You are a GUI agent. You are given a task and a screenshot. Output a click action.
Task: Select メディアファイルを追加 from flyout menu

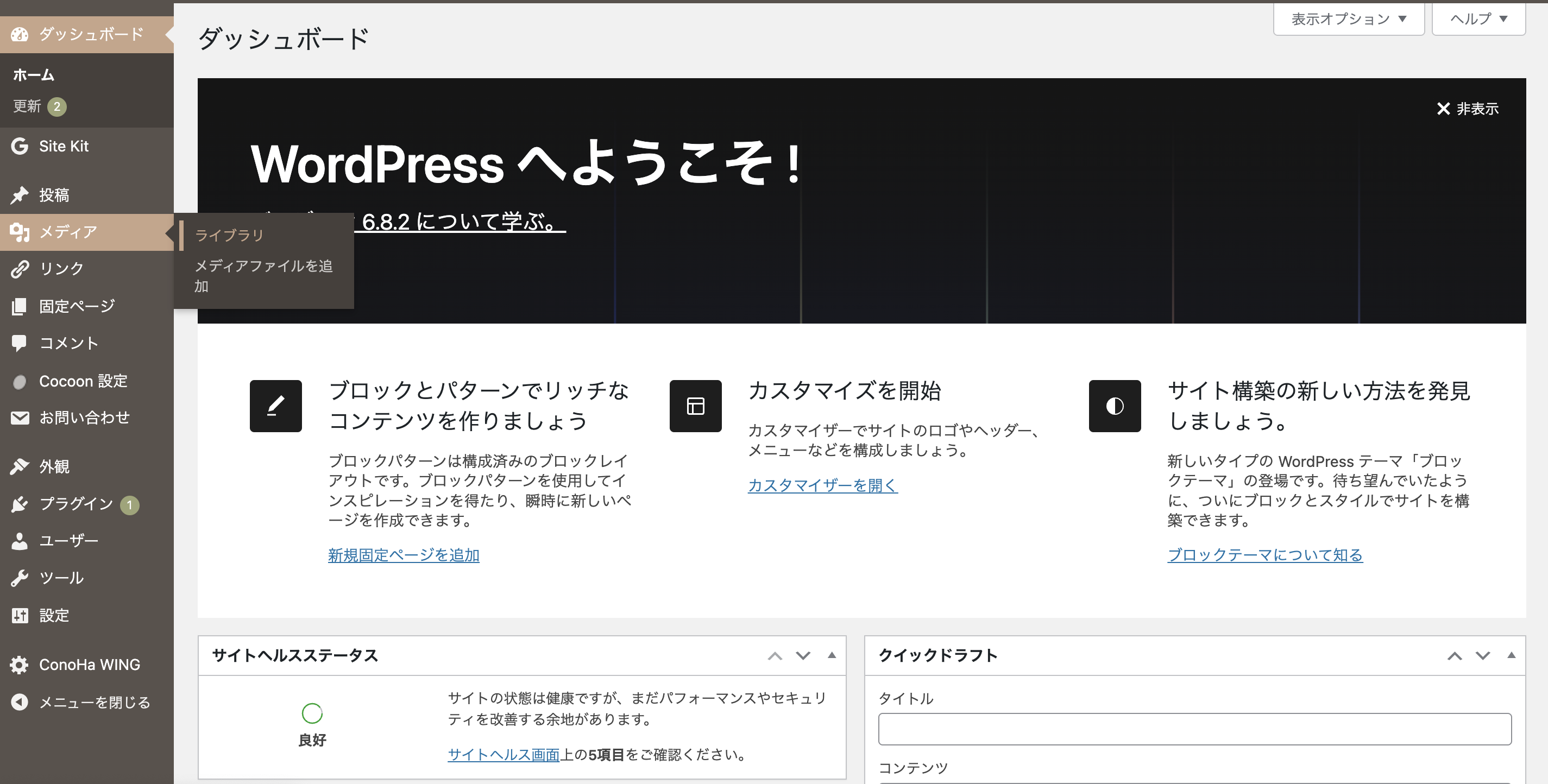click(x=263, y=276)
